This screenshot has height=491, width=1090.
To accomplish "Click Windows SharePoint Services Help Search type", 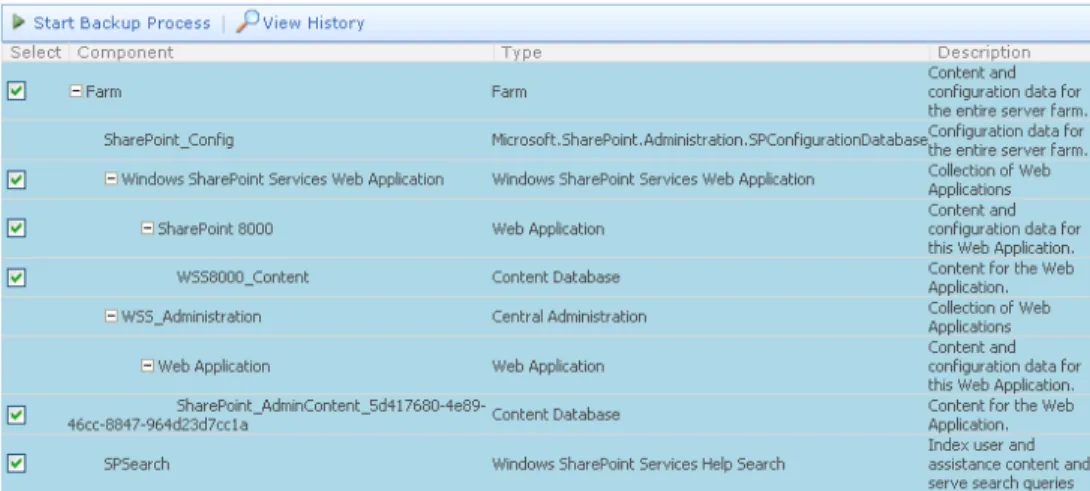I will click(638, 464).
